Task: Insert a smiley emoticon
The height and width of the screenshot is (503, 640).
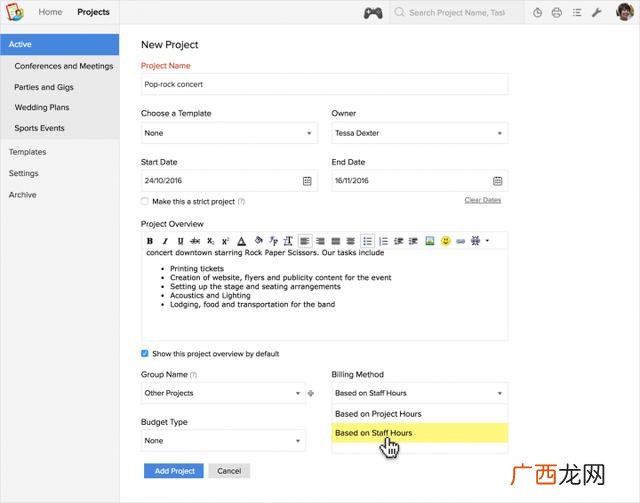Action: (446, 241)
